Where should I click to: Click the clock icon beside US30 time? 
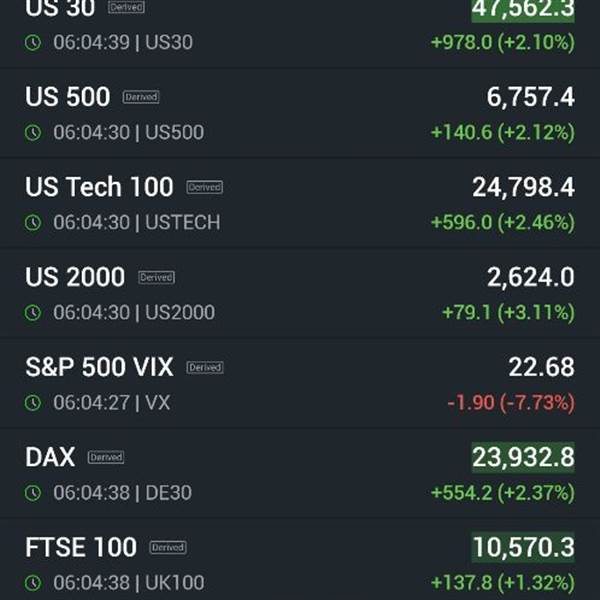(x=33, y=42)
